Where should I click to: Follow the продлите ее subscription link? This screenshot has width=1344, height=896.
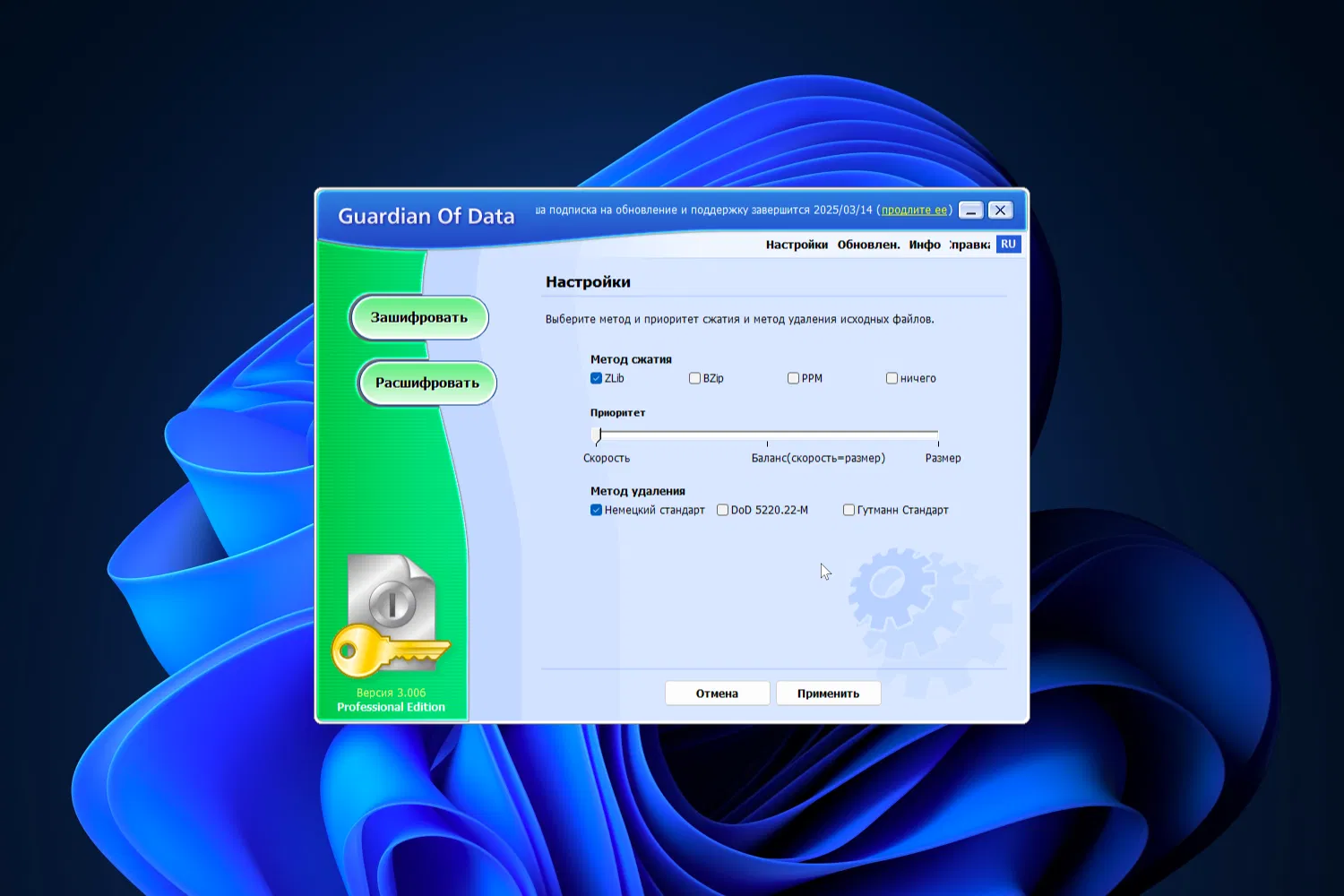click(x=914, y=210)
